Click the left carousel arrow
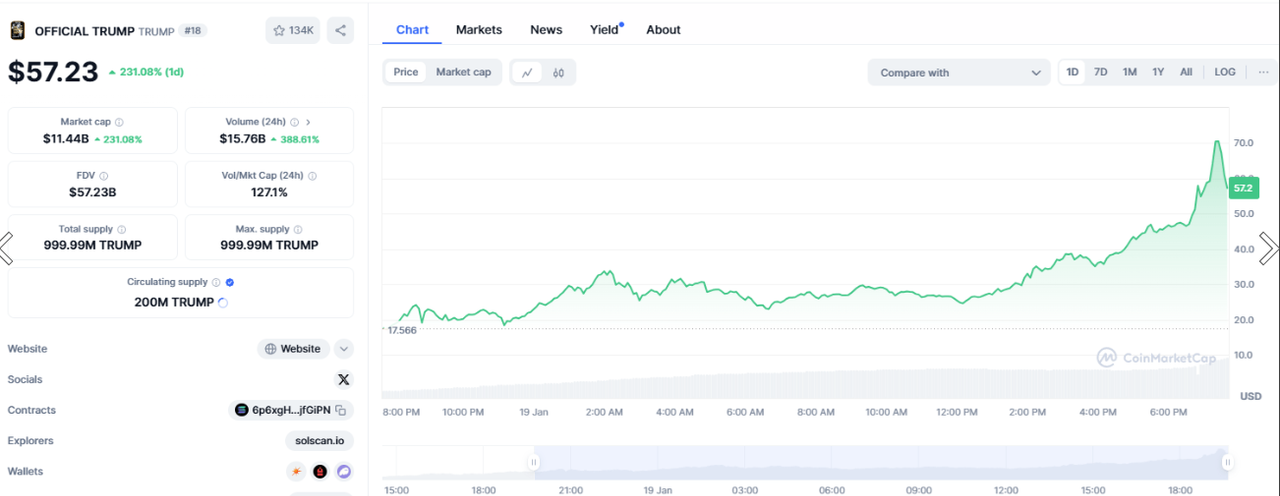Image resolution: width=1280 pixels, height=496 pixels. 6,247
